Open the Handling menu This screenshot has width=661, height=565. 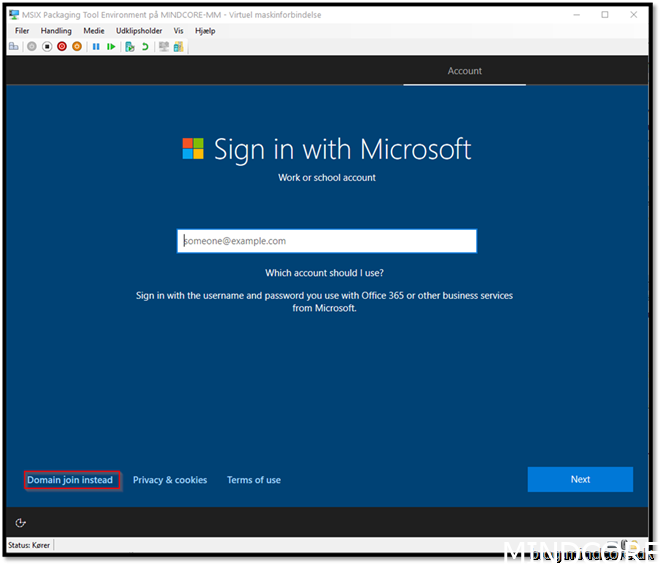pos(56,31)
